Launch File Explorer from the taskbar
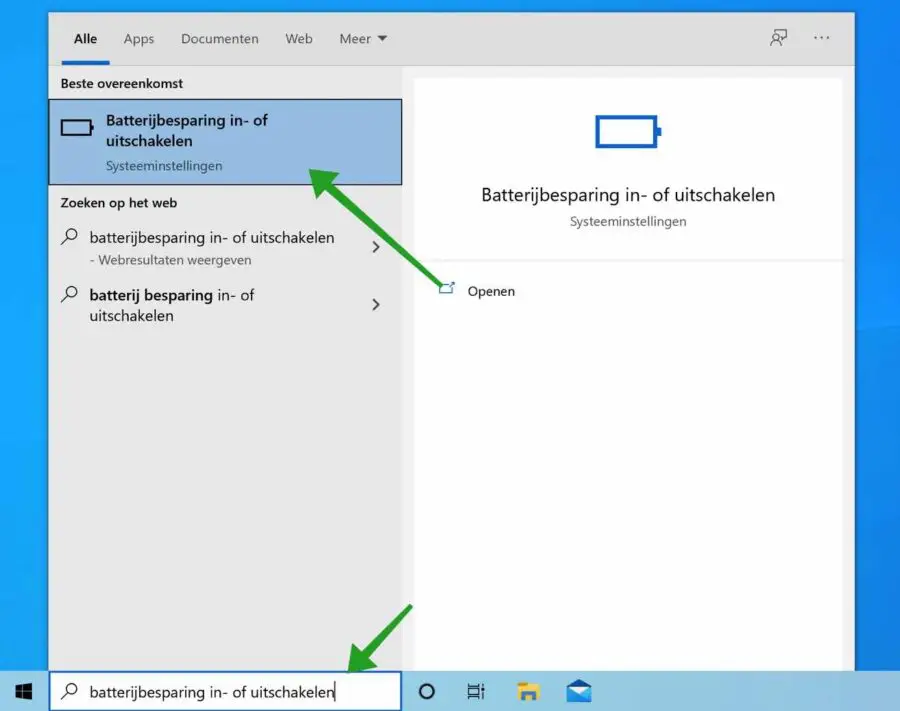Image resolution: width=900 pixels, height=711 pixels. [527, 691]
